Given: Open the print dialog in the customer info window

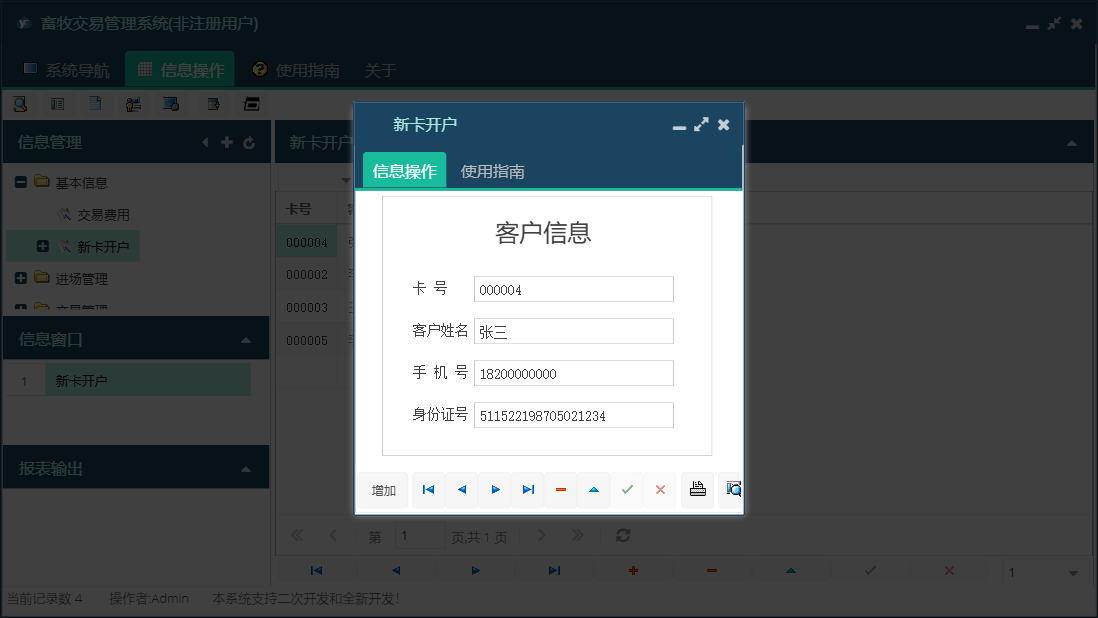Looking at the screenshot, I should click(x=697, y=490).
